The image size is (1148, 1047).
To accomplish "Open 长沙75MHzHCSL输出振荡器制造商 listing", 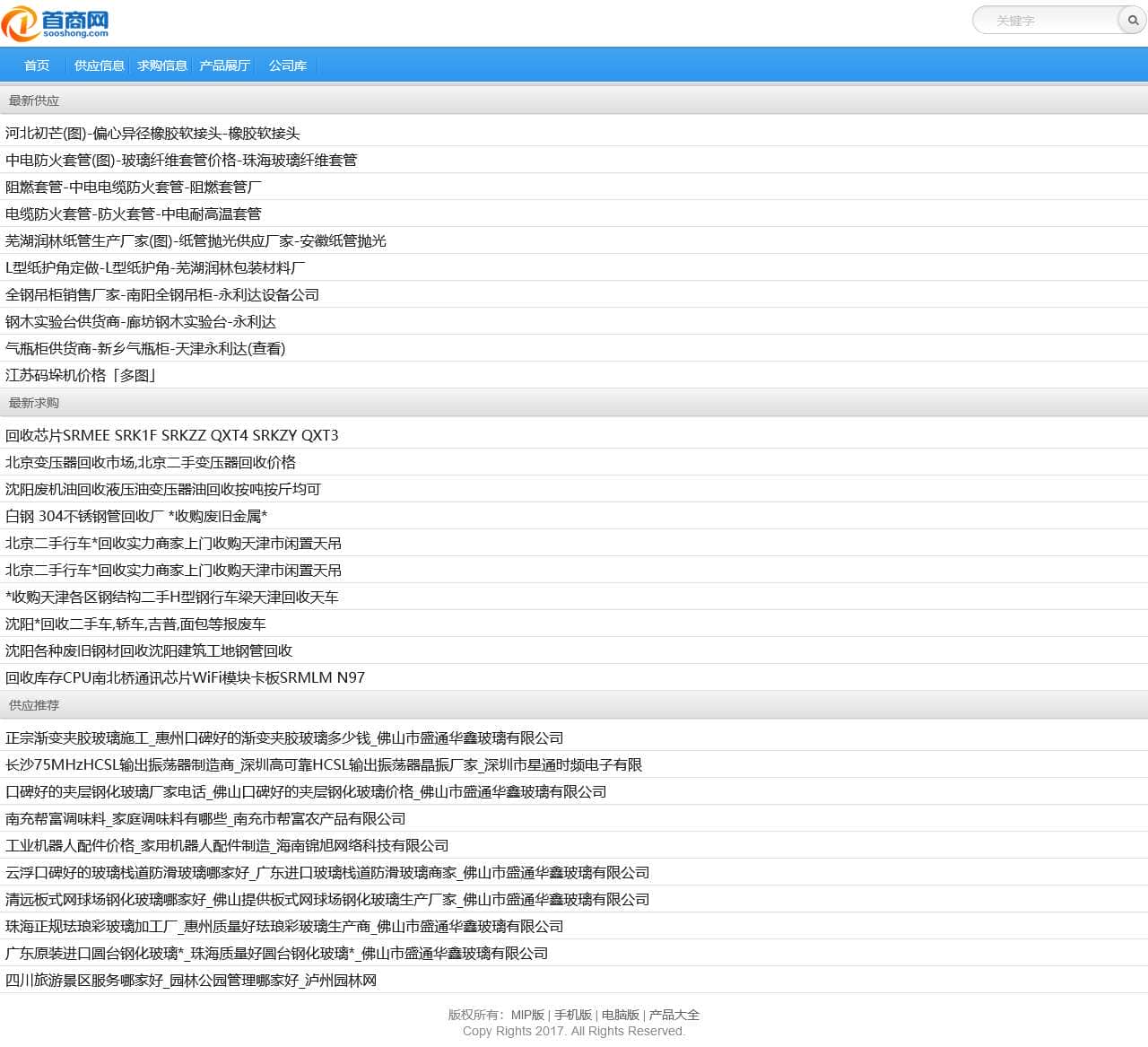I will tap(324, 764).
